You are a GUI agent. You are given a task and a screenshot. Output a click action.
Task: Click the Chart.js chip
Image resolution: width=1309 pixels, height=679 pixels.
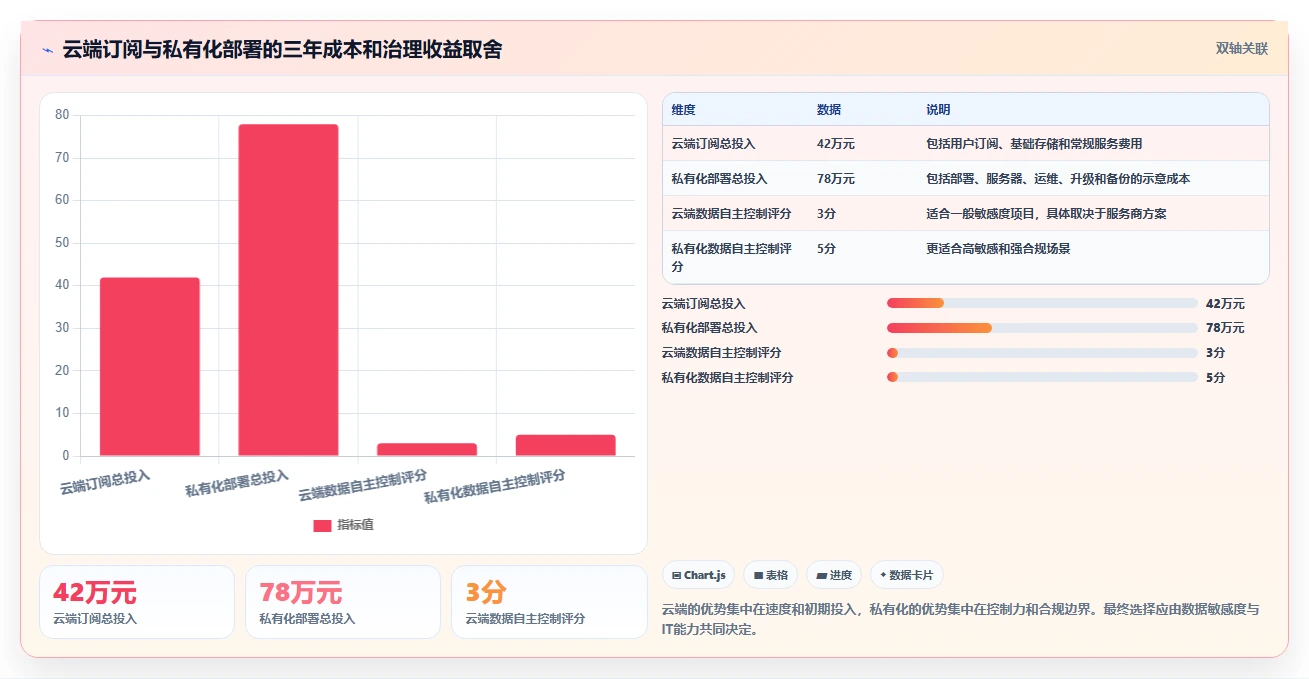click(698, 575)
